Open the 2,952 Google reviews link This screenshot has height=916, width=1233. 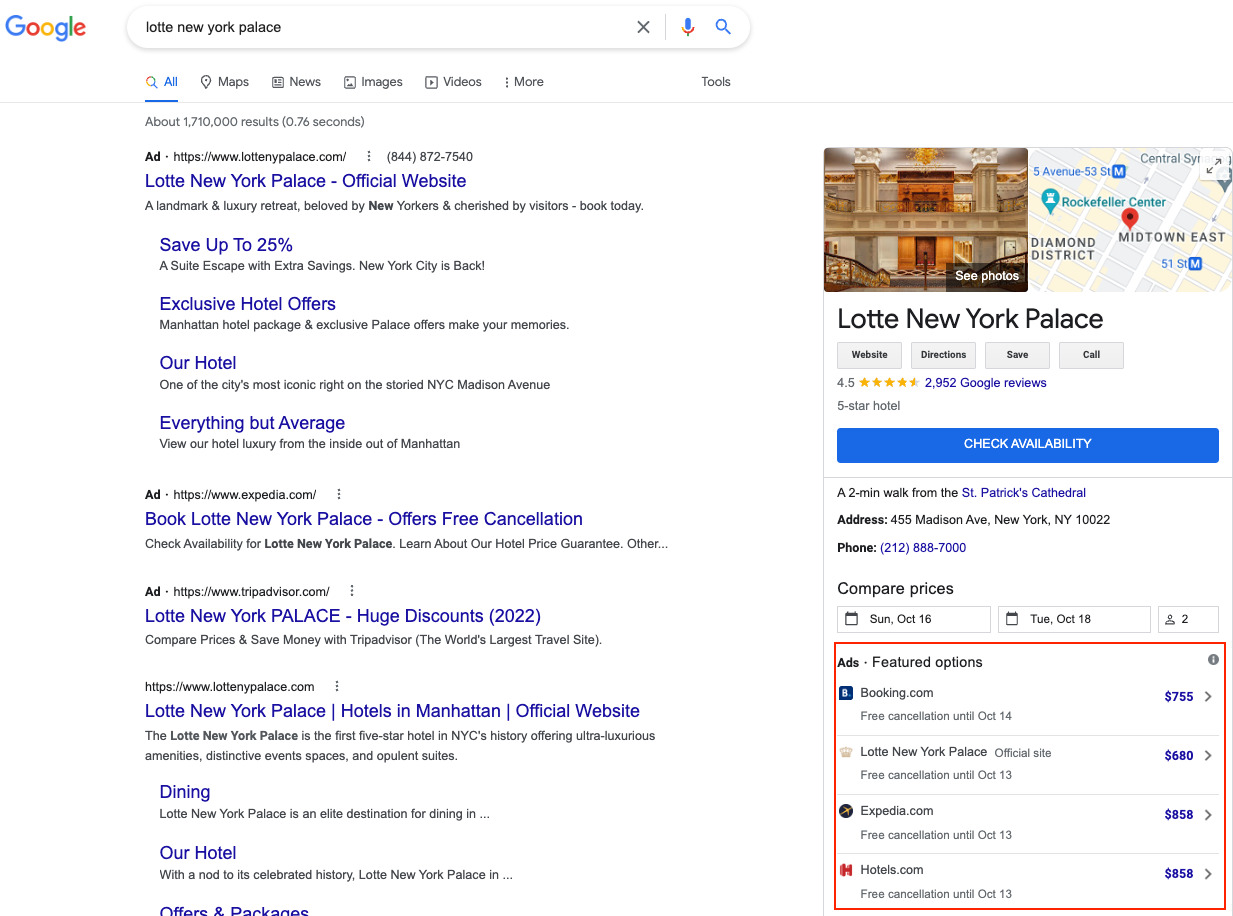(x=985, y=383)
